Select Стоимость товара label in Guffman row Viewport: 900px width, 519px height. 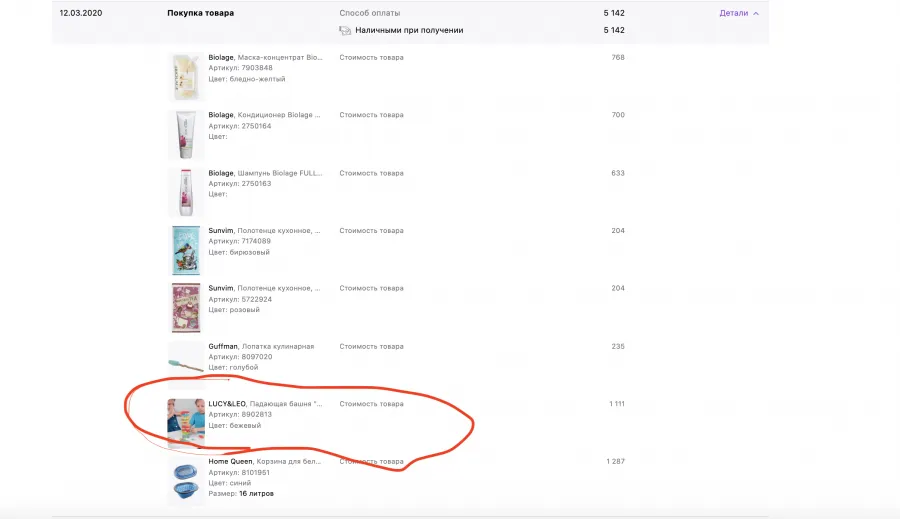(x=371, y=346)
